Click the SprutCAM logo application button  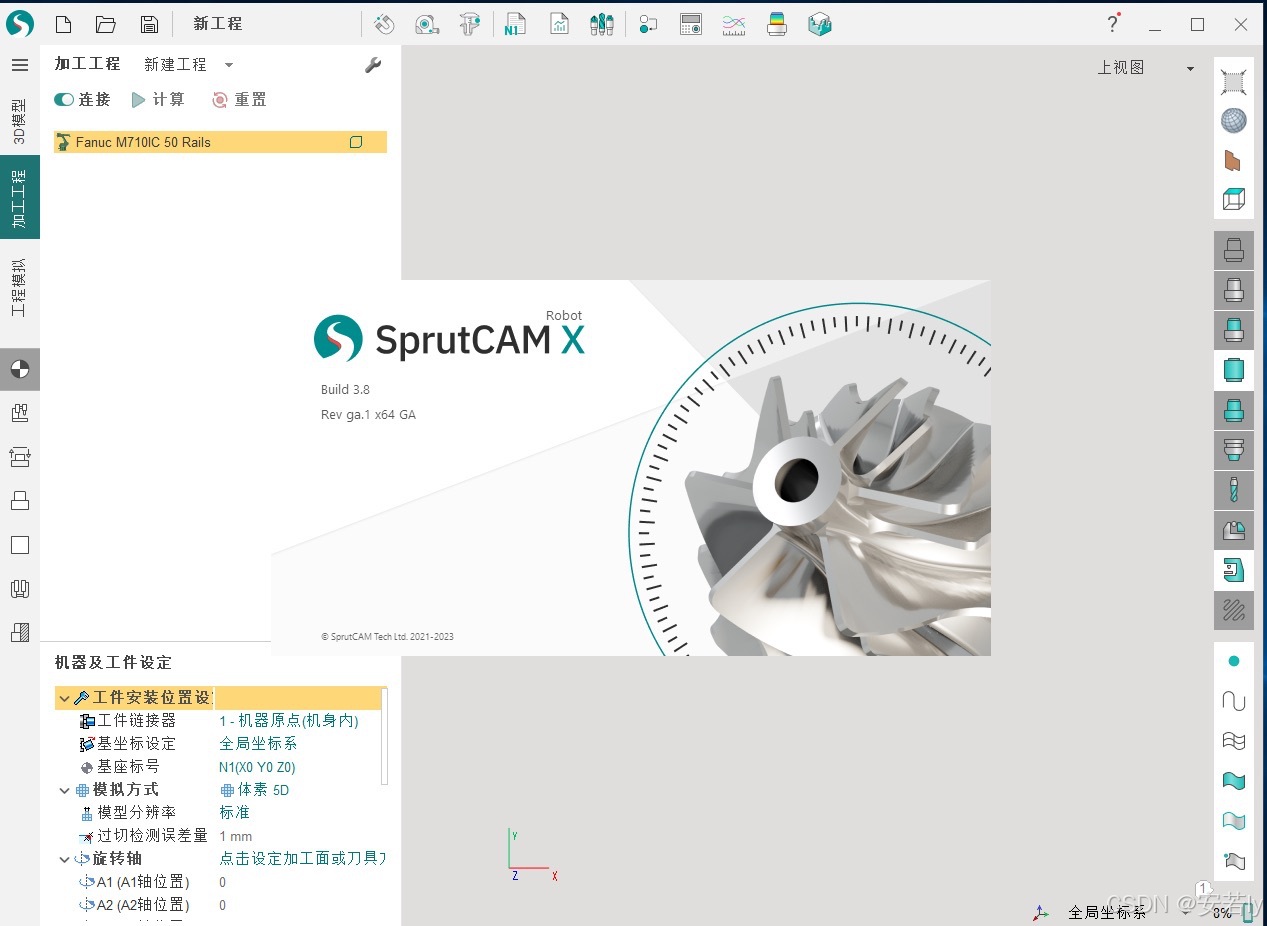tap(20, 23)
